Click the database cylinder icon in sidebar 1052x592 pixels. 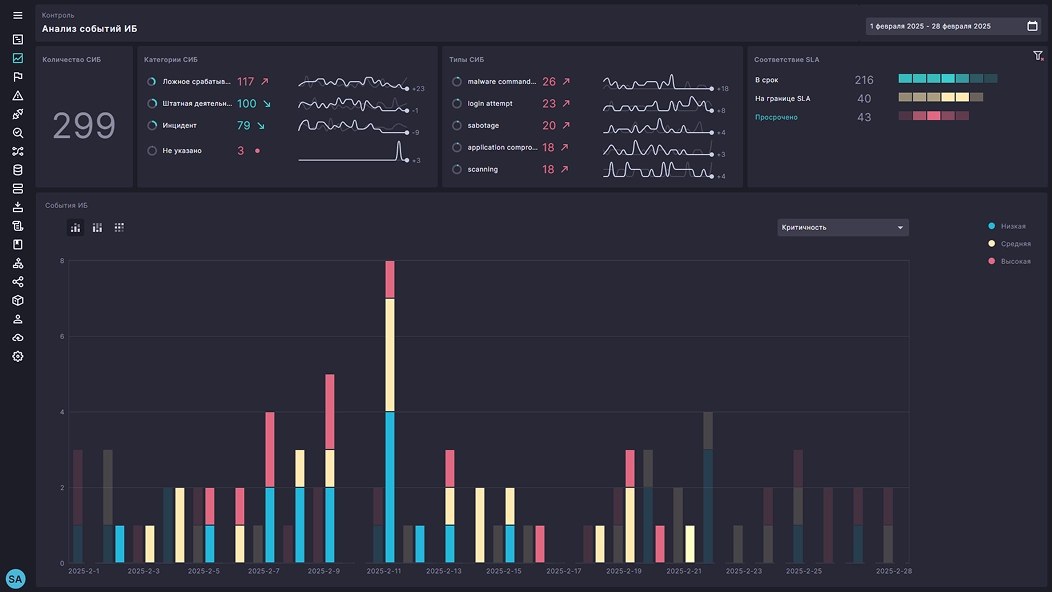click(x=17, y=170)
